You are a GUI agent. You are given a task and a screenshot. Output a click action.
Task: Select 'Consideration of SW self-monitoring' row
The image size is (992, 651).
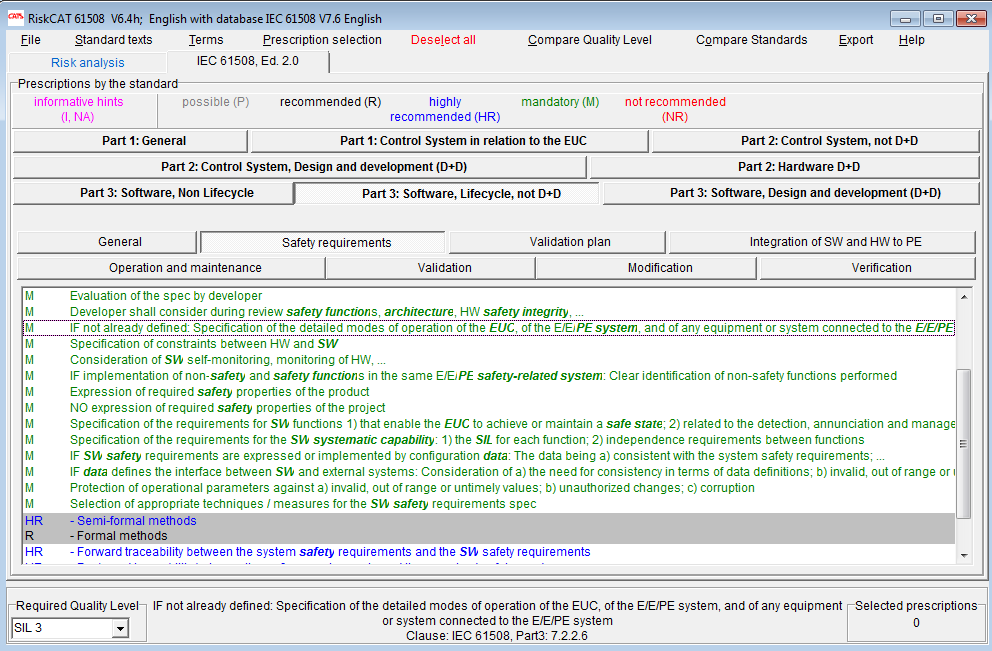(x=488, y=360)
